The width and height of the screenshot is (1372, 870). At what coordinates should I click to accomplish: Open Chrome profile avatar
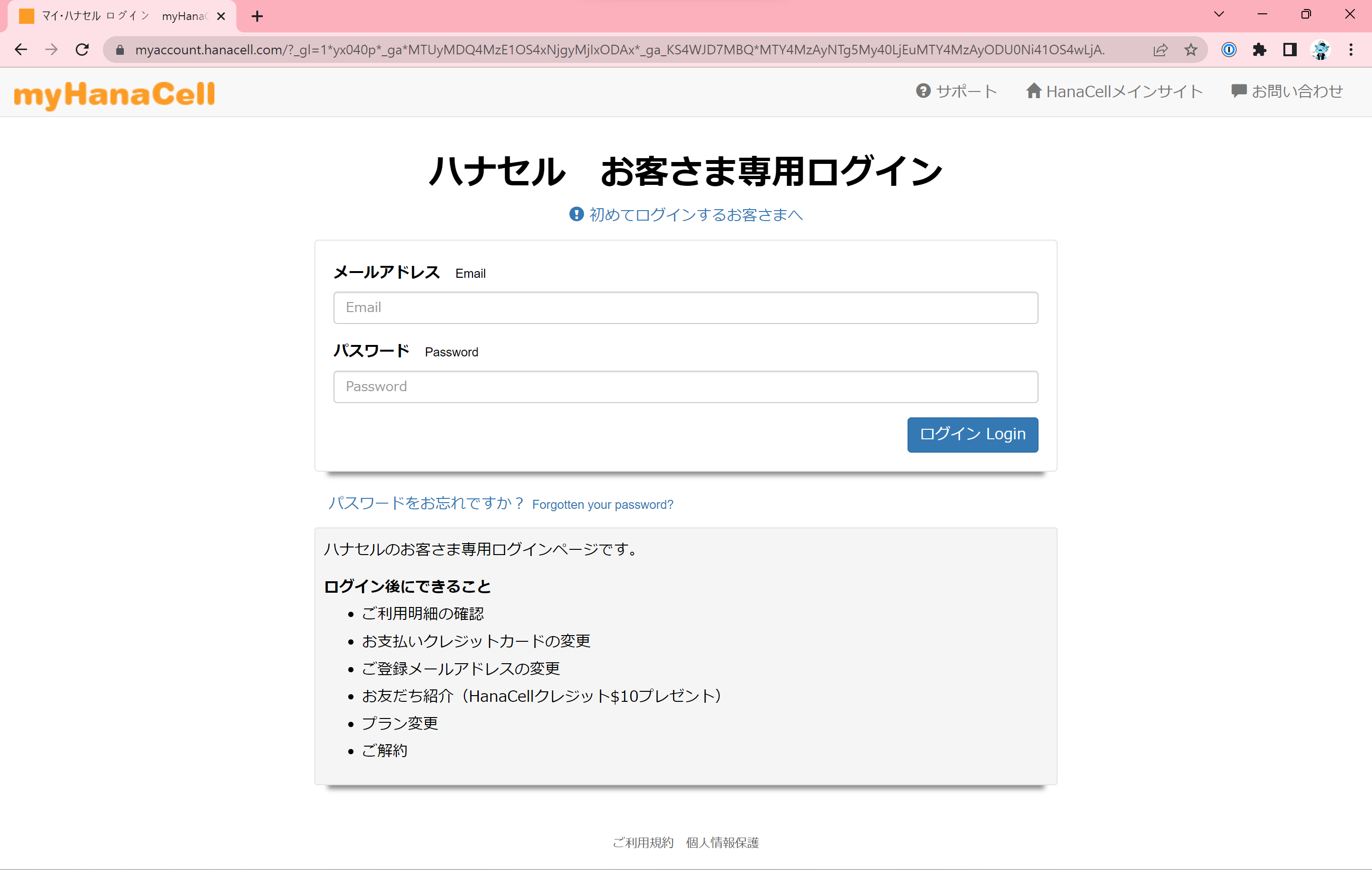[1320, 50]
